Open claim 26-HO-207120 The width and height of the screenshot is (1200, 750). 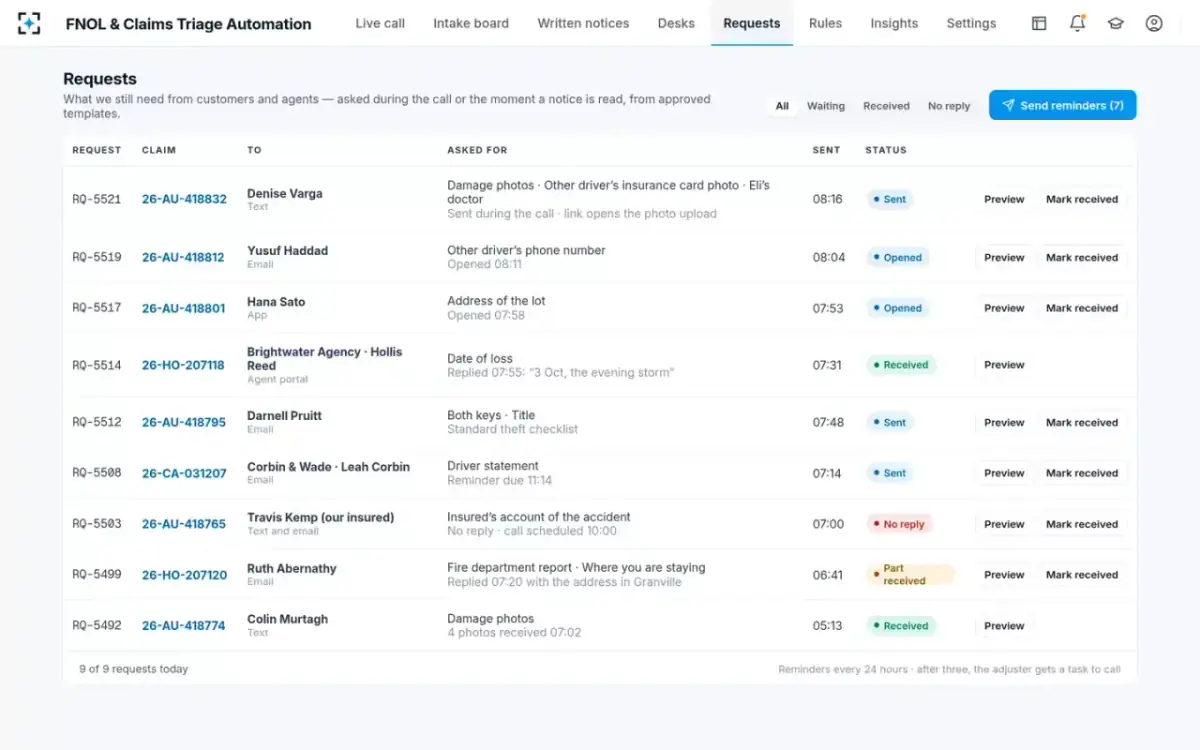tap(184, 575)
